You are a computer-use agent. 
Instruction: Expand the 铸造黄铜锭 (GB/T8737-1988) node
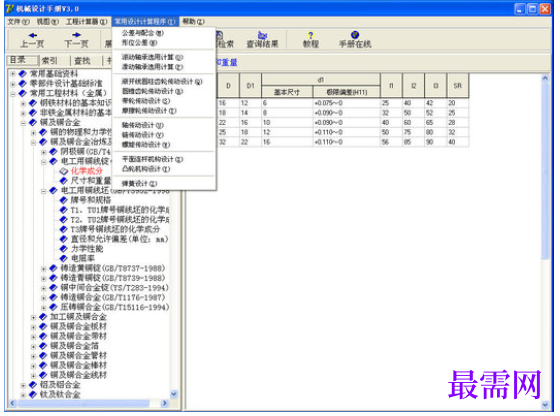44,269
